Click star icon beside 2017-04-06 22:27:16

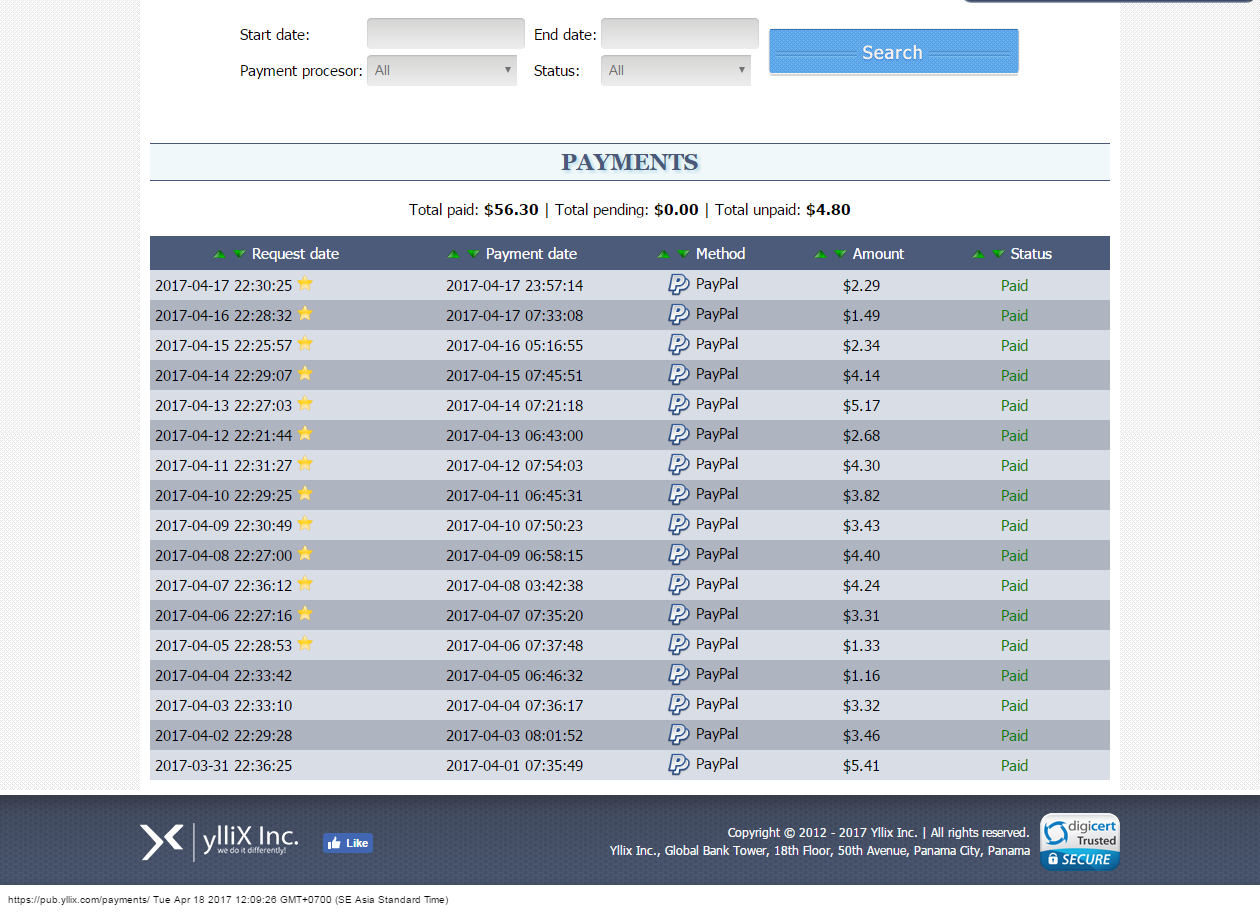point(305,613)
